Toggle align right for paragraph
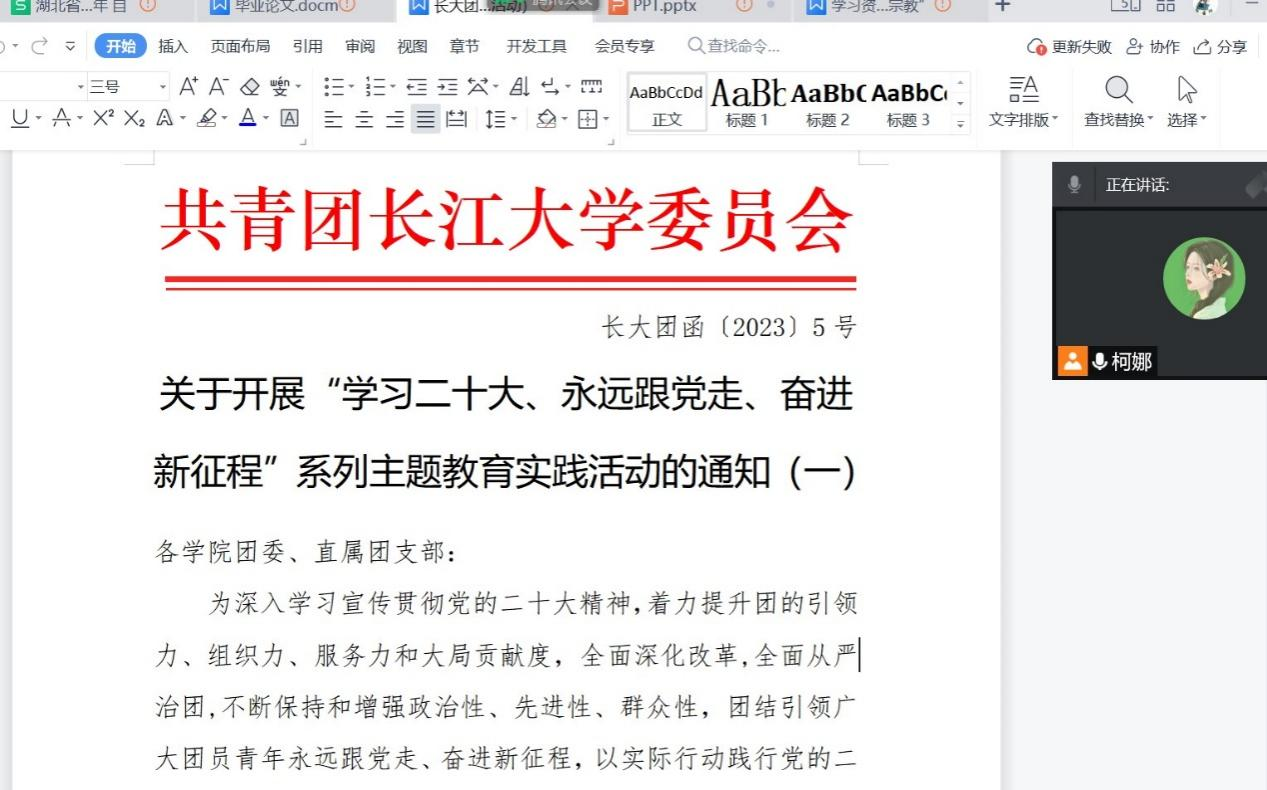 (x=395, y=120)
